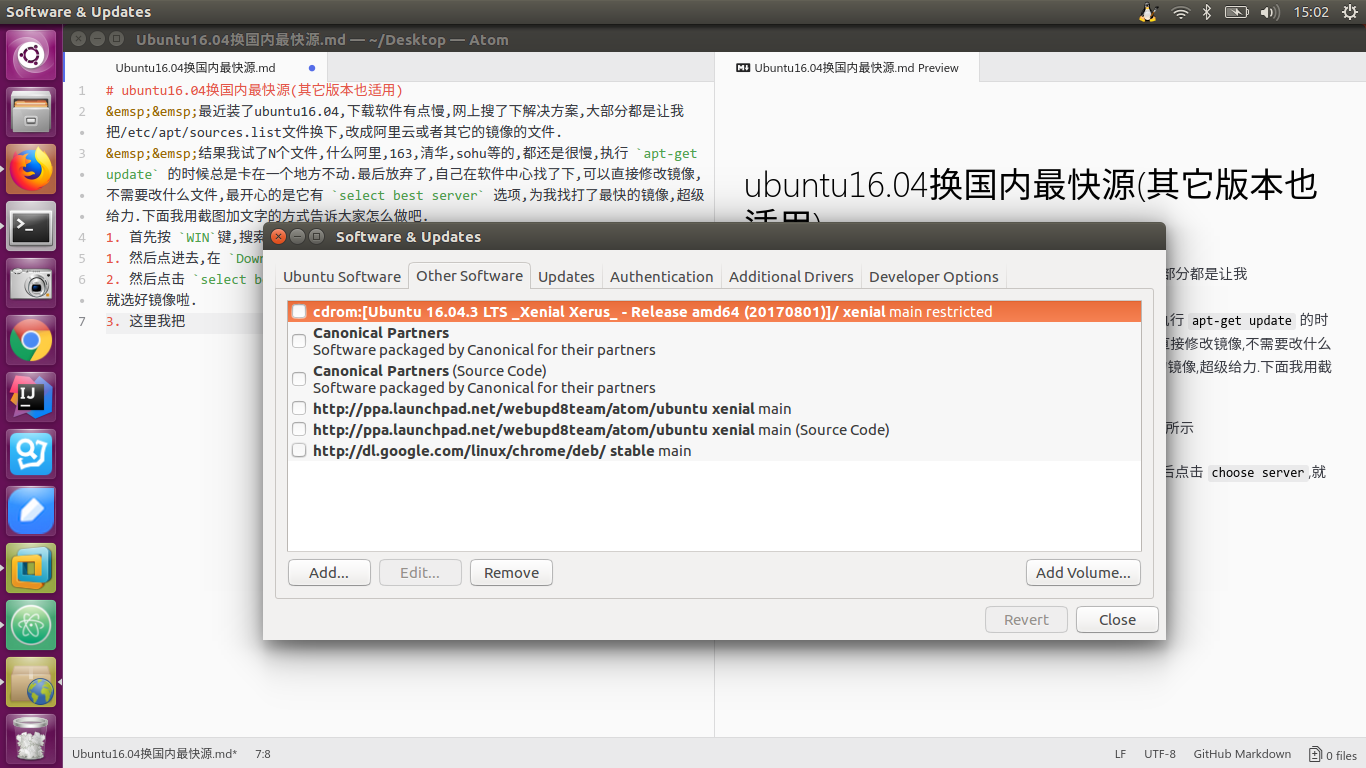The width and height of the screenshot is (1366, 768).
Task: Check the battery indicator in top panel
Action: [x=1237, y=12]
